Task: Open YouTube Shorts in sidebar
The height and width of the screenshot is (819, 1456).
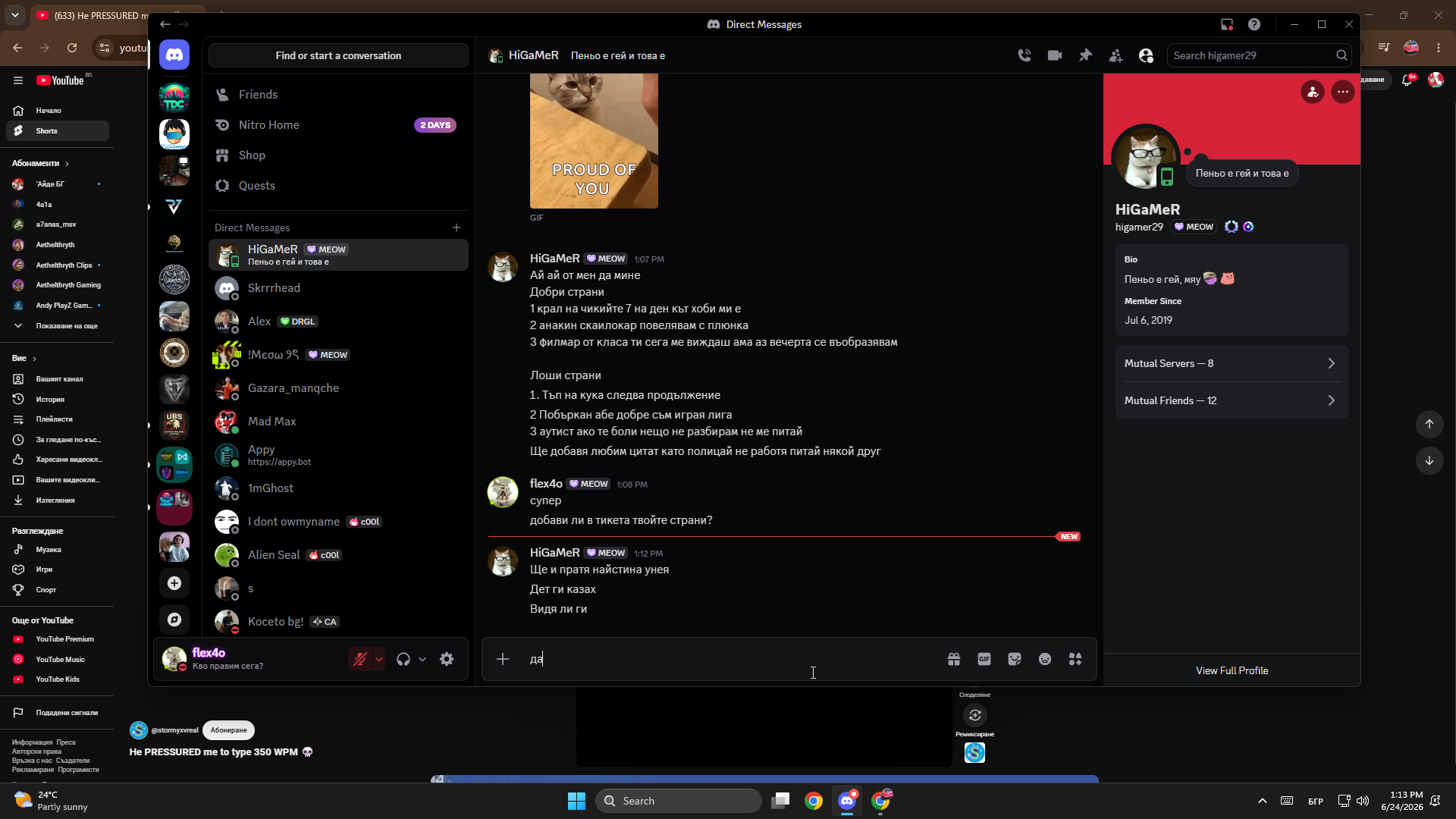Action: coord(57,131)
